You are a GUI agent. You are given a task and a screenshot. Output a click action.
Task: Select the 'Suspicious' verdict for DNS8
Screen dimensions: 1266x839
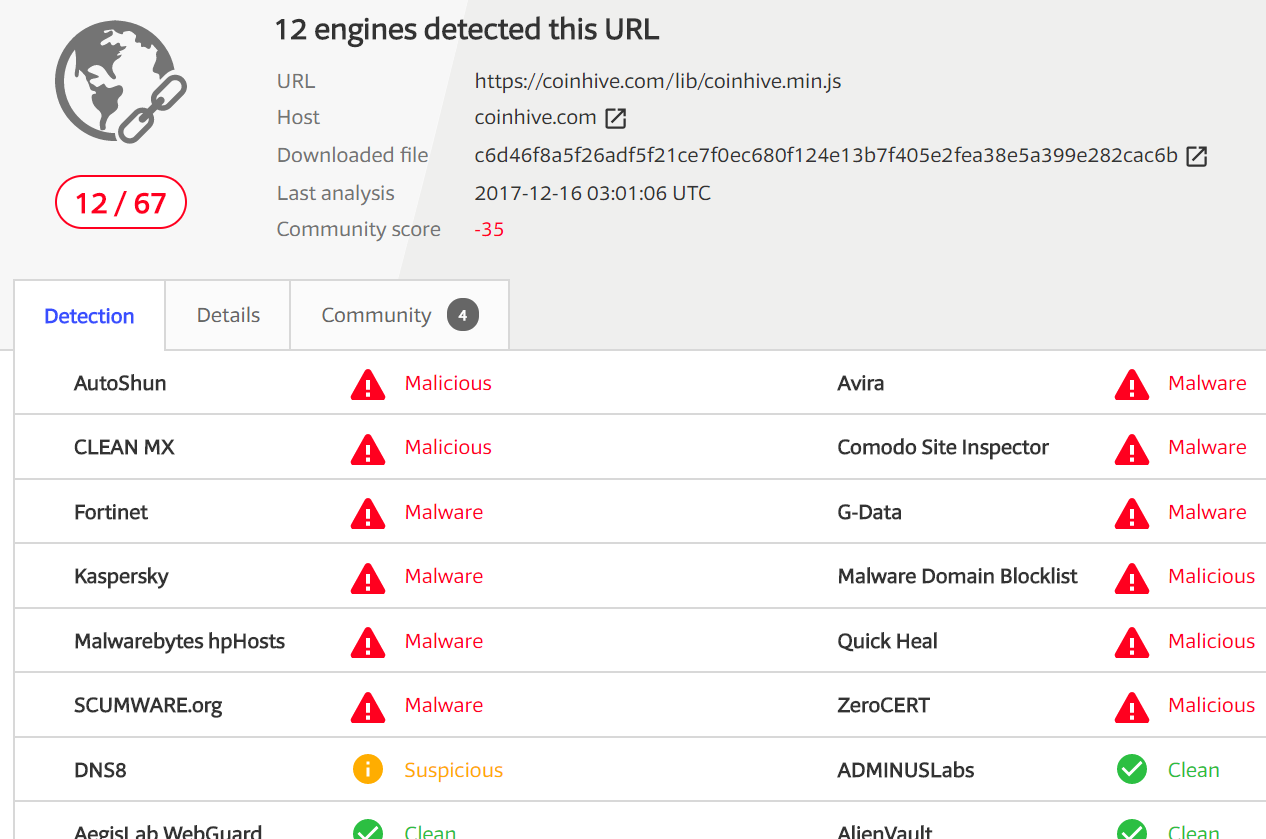click(454, 770)
